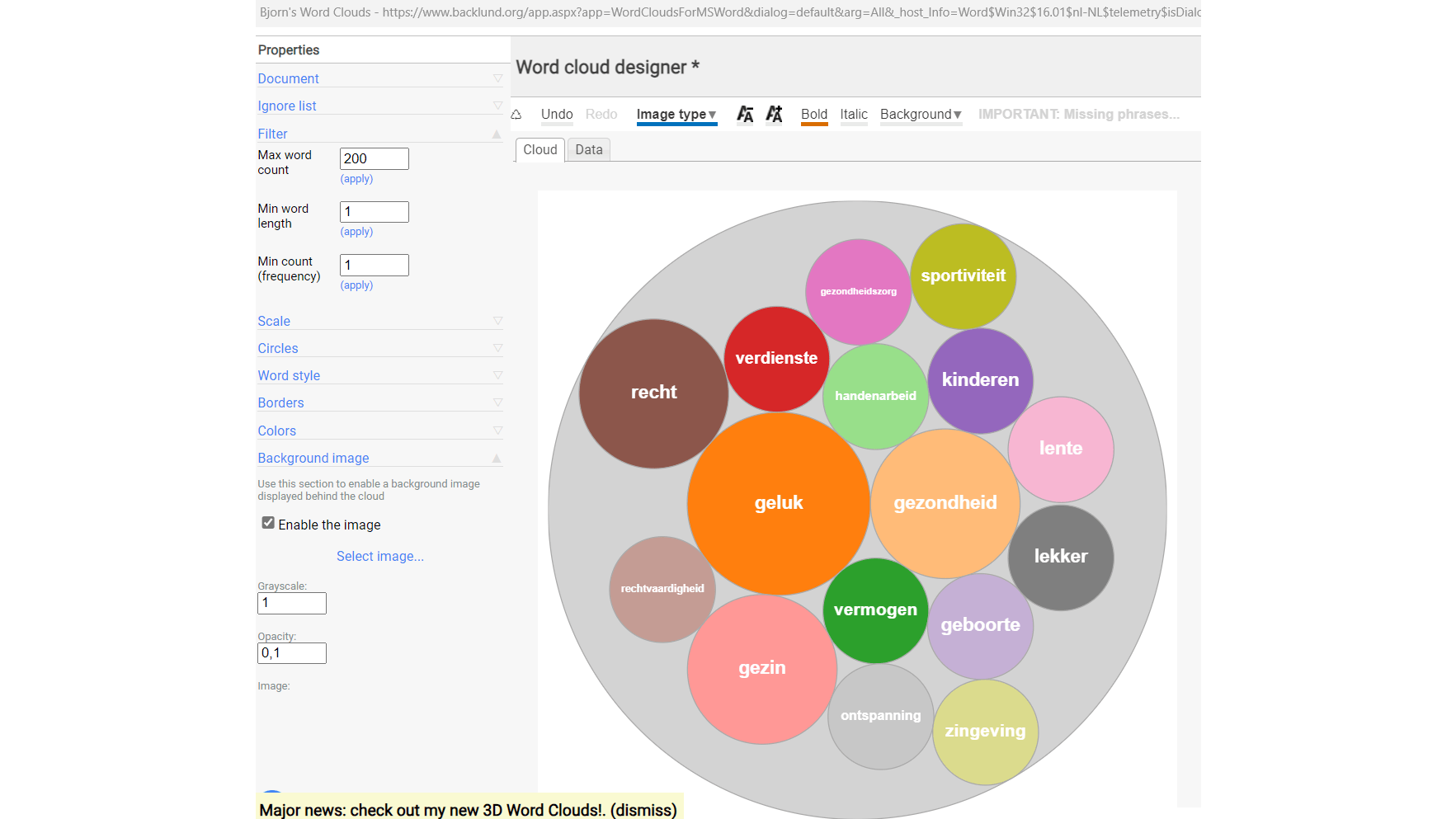Click Undo in the toolbar
1456x819 pixels.
557,115
